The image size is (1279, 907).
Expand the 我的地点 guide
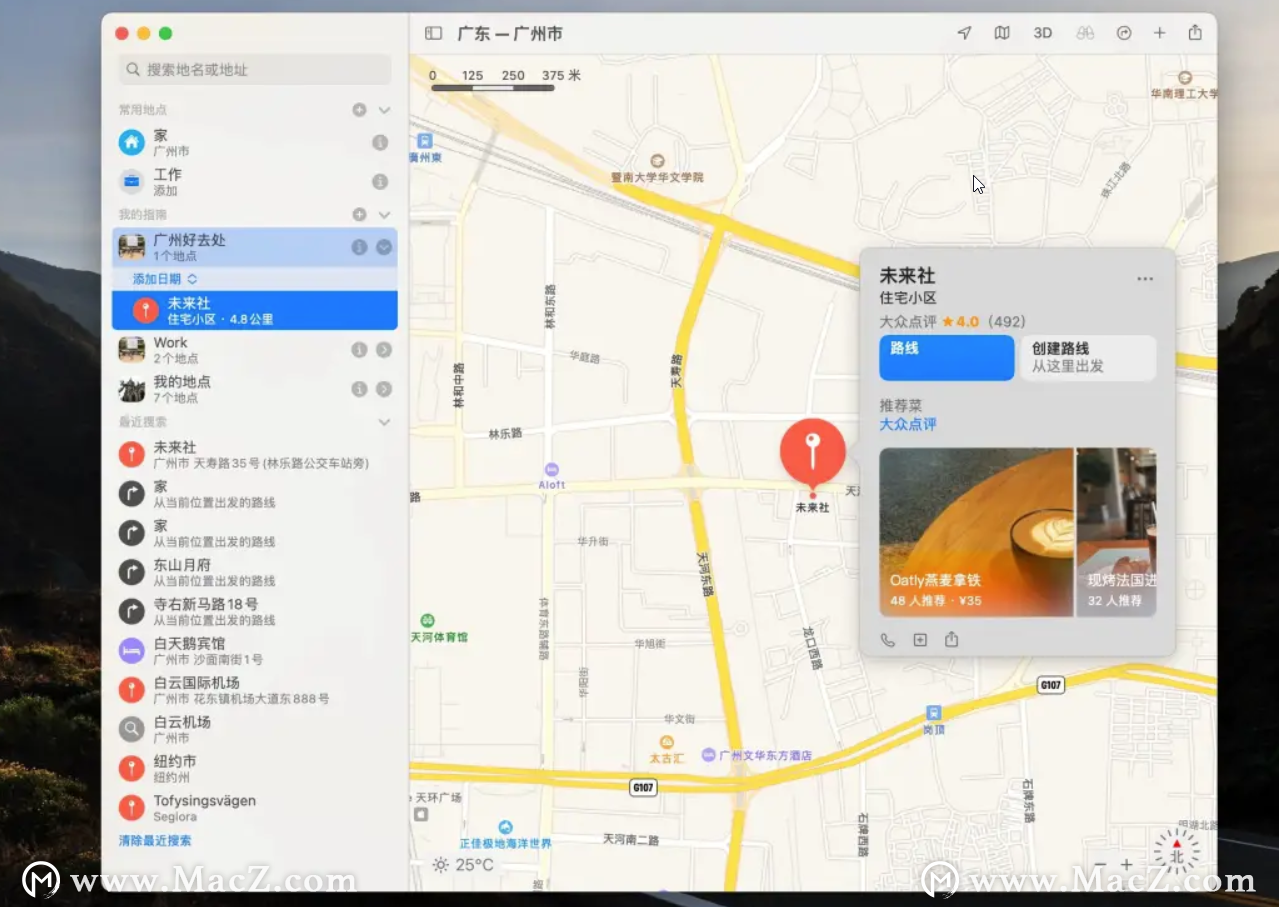384,389
